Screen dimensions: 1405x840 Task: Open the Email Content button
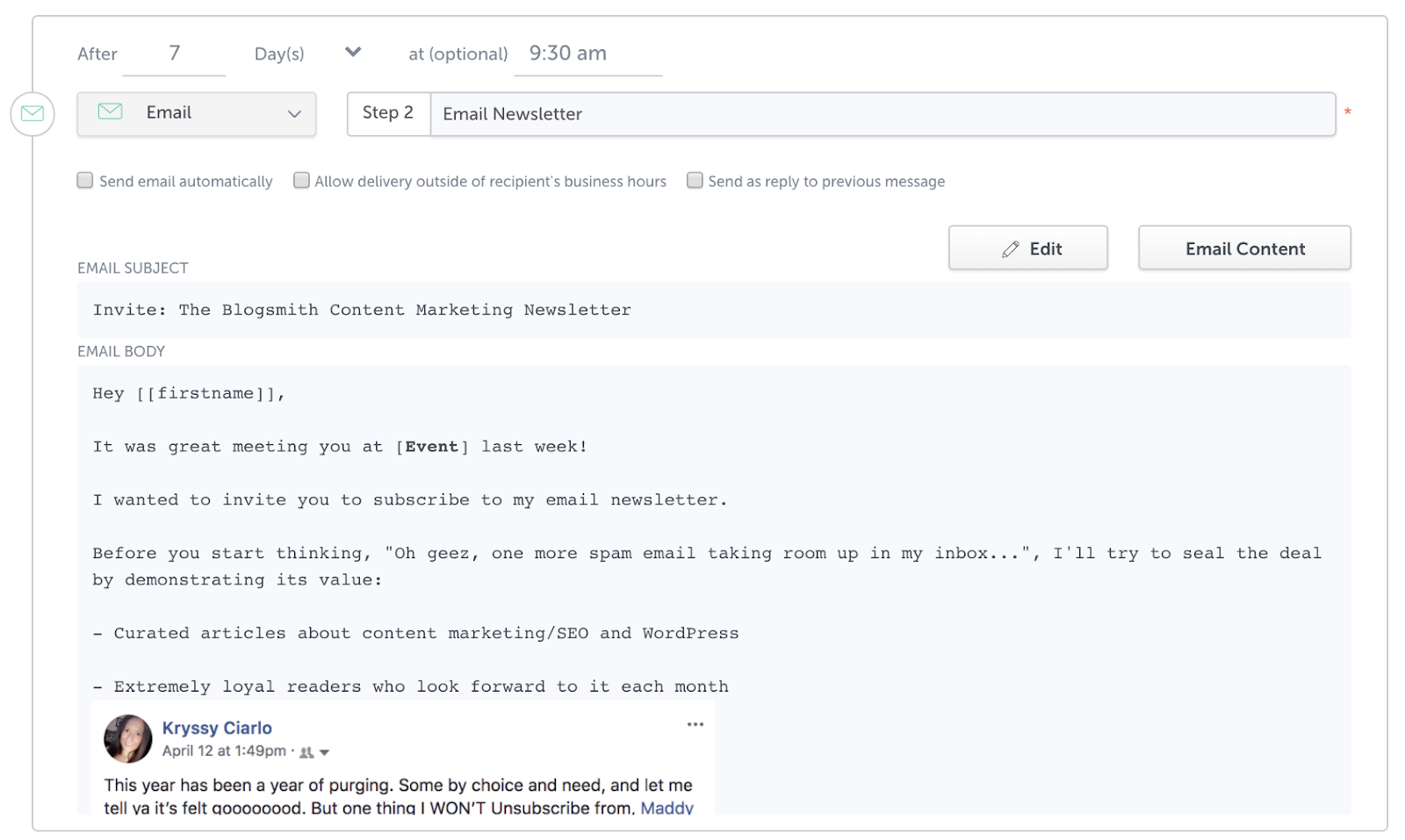[1244, 248]
